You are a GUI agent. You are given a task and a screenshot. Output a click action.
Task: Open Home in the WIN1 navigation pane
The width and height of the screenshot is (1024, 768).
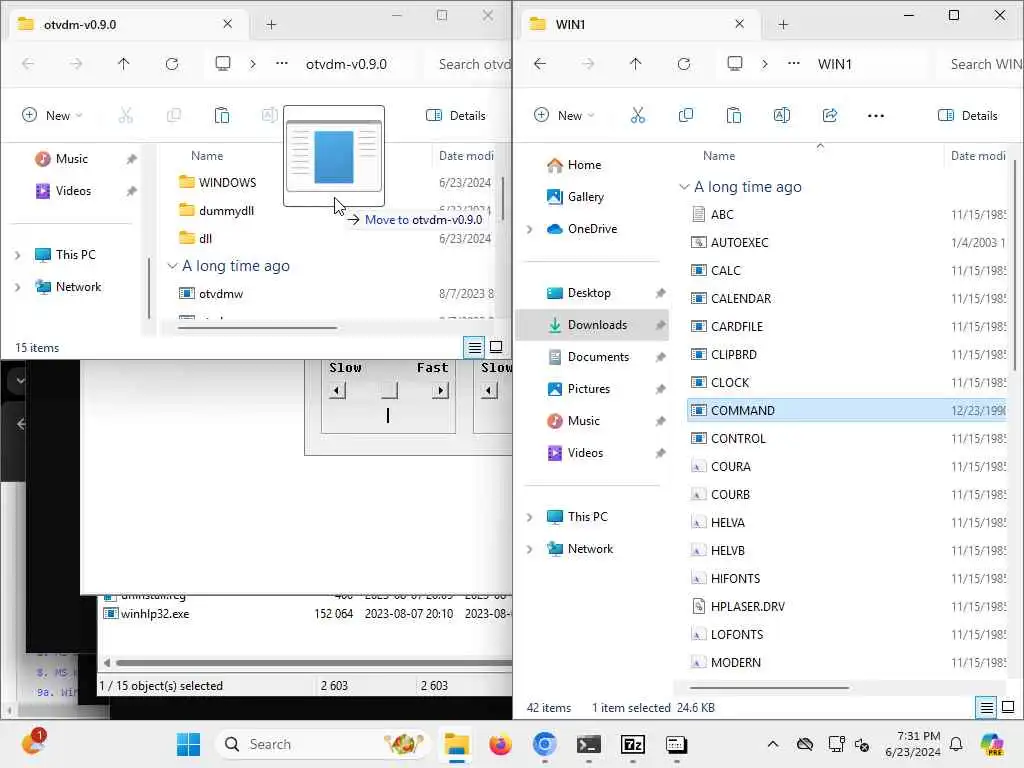pos(584,165)
